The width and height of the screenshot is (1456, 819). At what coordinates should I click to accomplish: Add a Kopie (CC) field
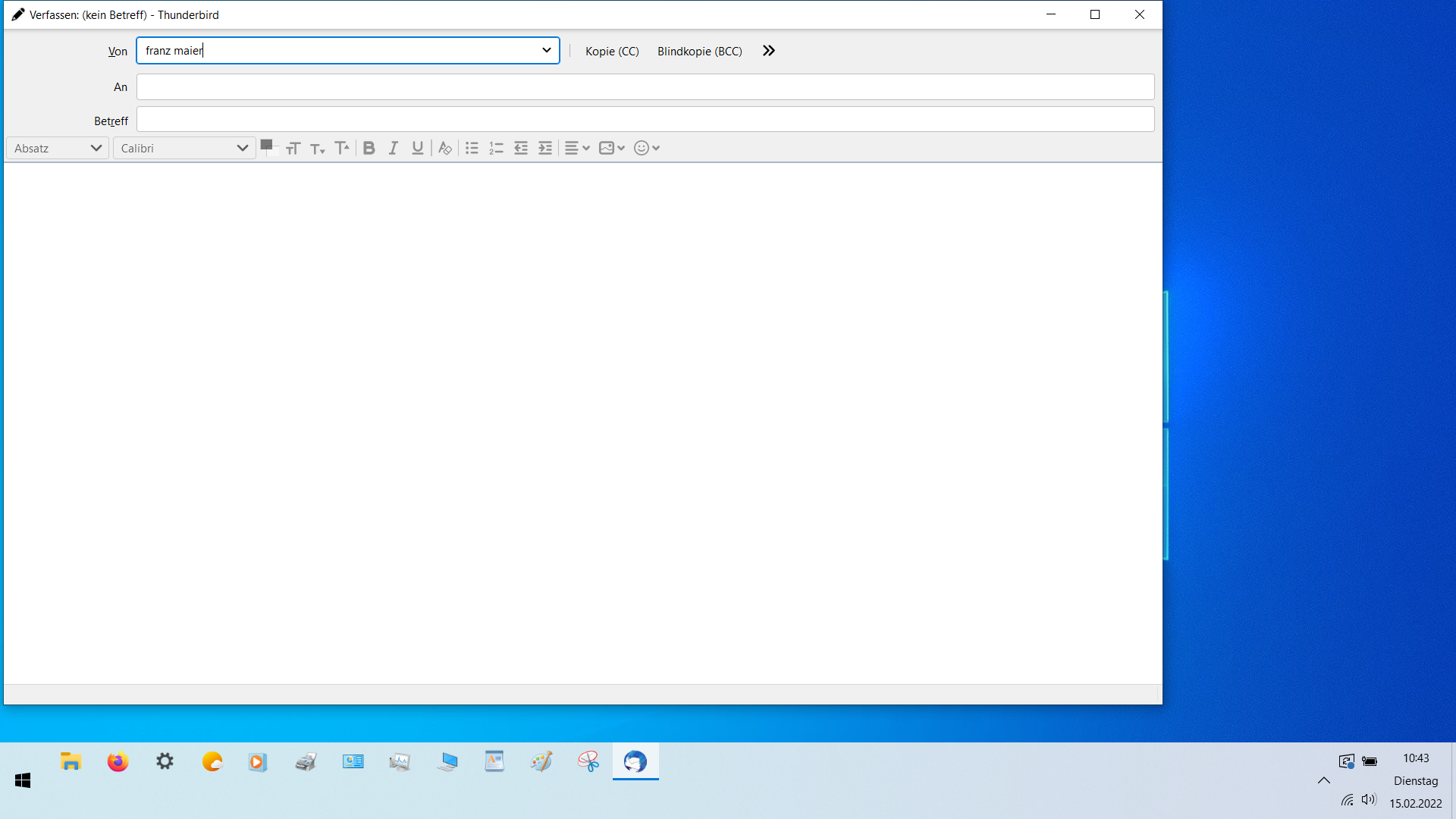pos(612,52)
